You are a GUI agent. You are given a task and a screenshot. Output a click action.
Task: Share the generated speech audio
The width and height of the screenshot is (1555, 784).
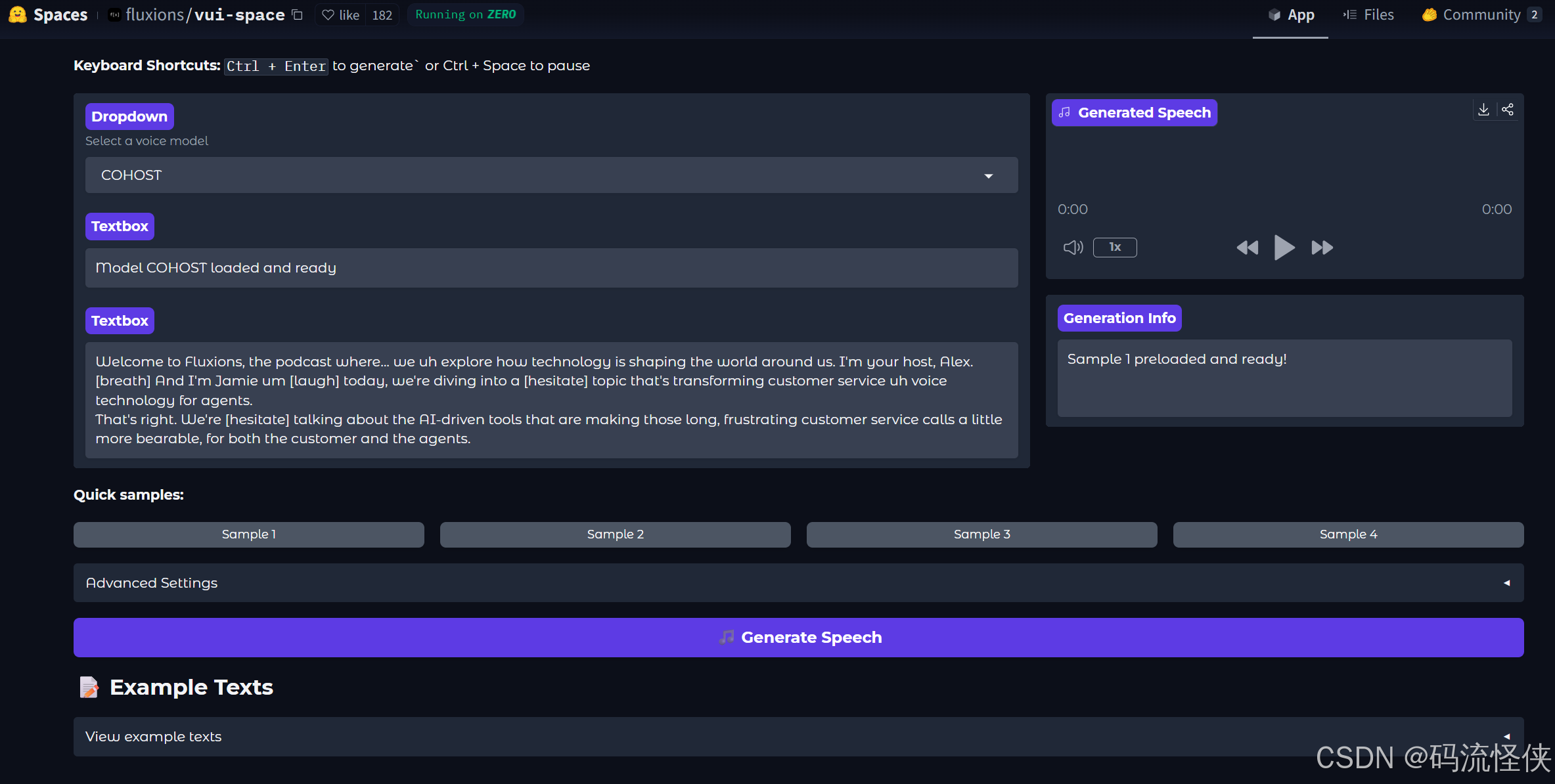(x=1508, y=110)
